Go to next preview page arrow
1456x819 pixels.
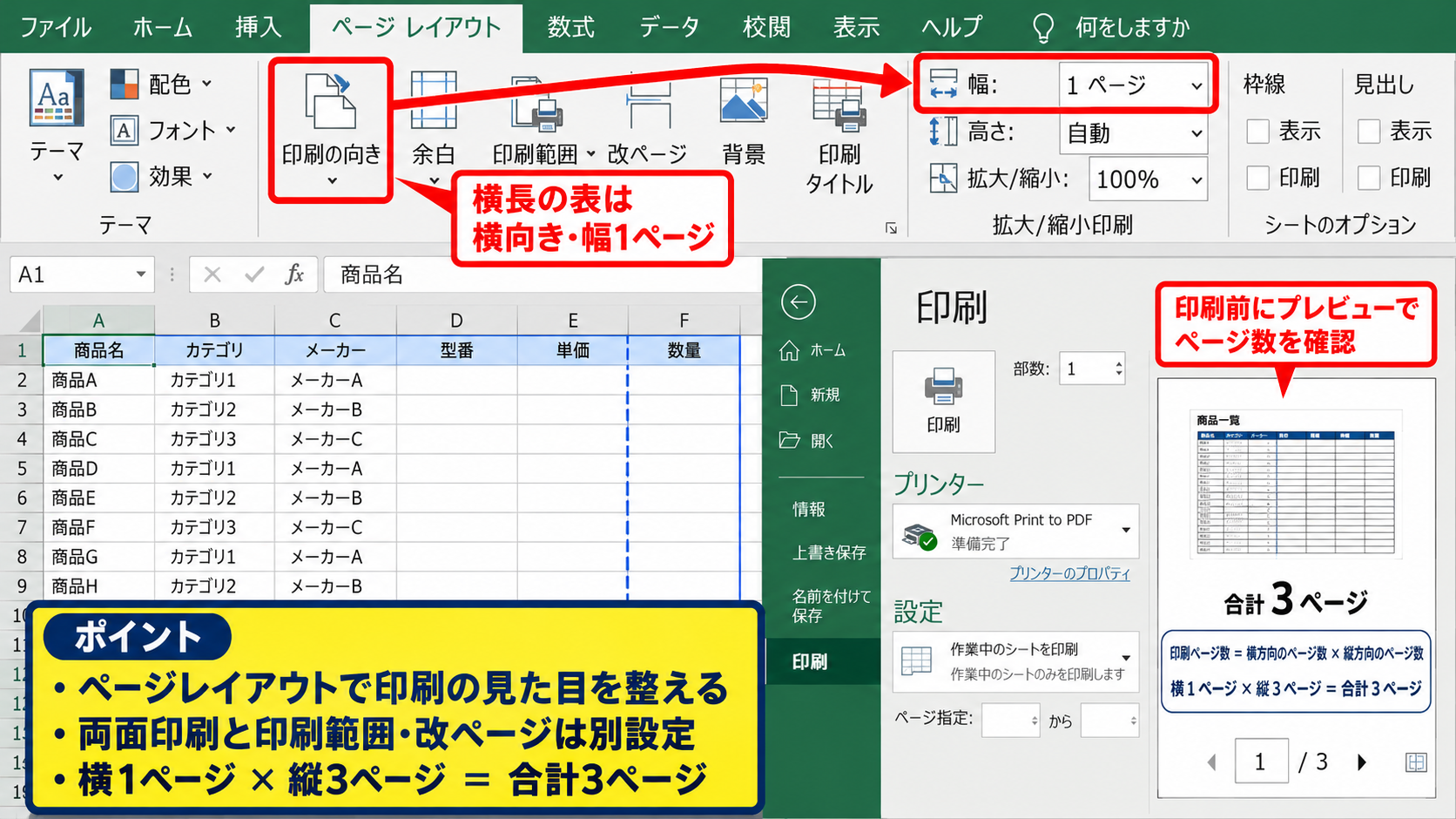pos(1362,762)
